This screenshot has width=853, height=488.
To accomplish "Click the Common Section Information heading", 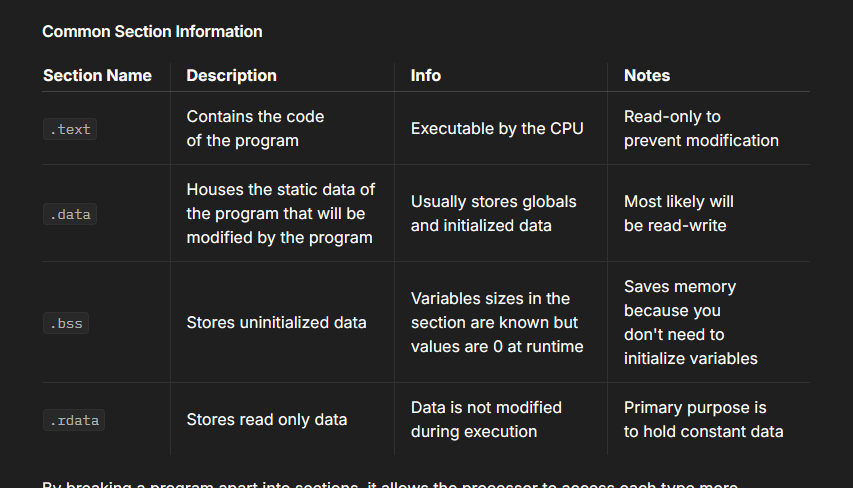I will pos(152,32).
